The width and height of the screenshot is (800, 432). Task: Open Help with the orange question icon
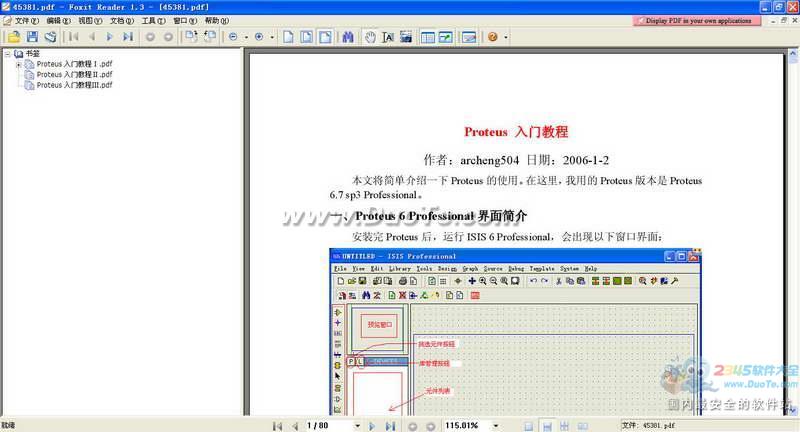tap(492, 37)
